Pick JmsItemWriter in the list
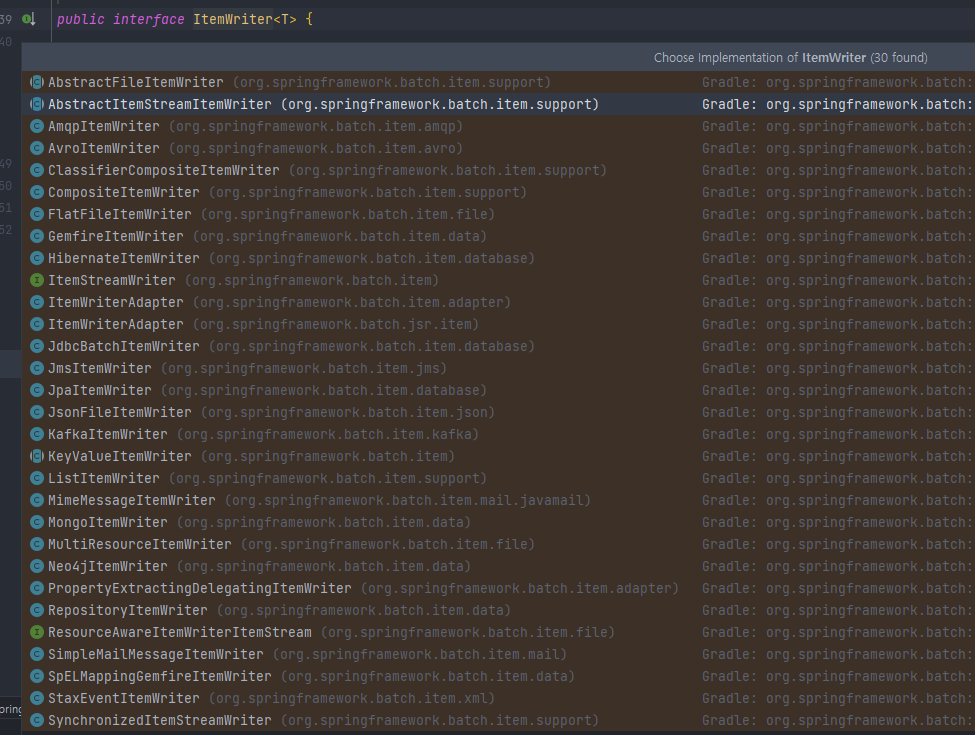This screenshot has height=735, width=975. pos(498,368)
